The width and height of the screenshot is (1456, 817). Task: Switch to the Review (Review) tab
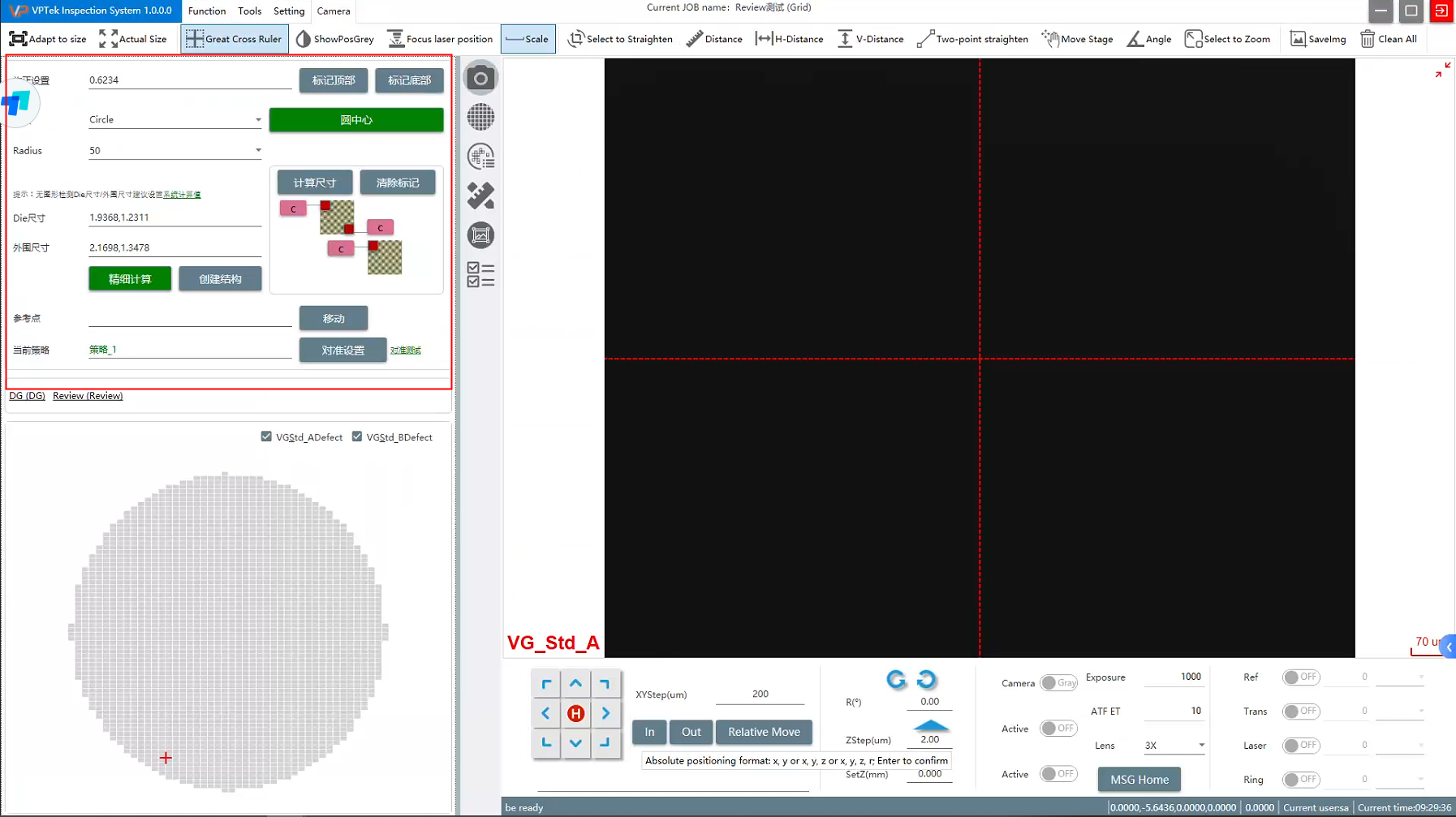pos(88,396)
